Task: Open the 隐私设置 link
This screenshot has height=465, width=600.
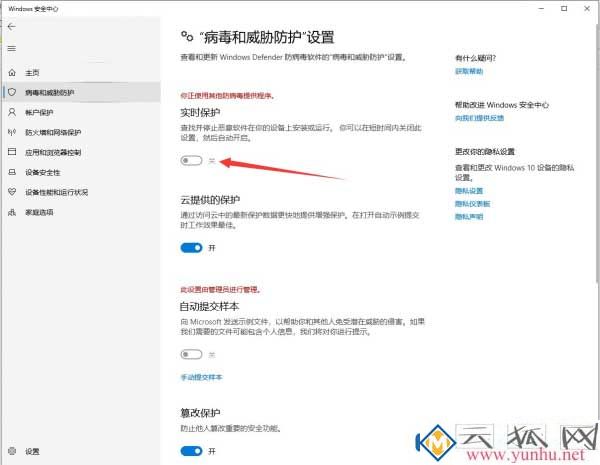Action: point(469,191)
